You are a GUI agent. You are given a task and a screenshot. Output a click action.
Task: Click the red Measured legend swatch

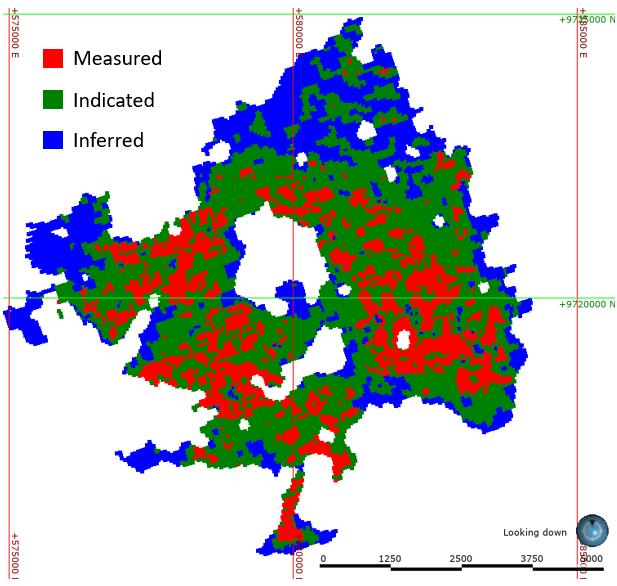(53, 59)
